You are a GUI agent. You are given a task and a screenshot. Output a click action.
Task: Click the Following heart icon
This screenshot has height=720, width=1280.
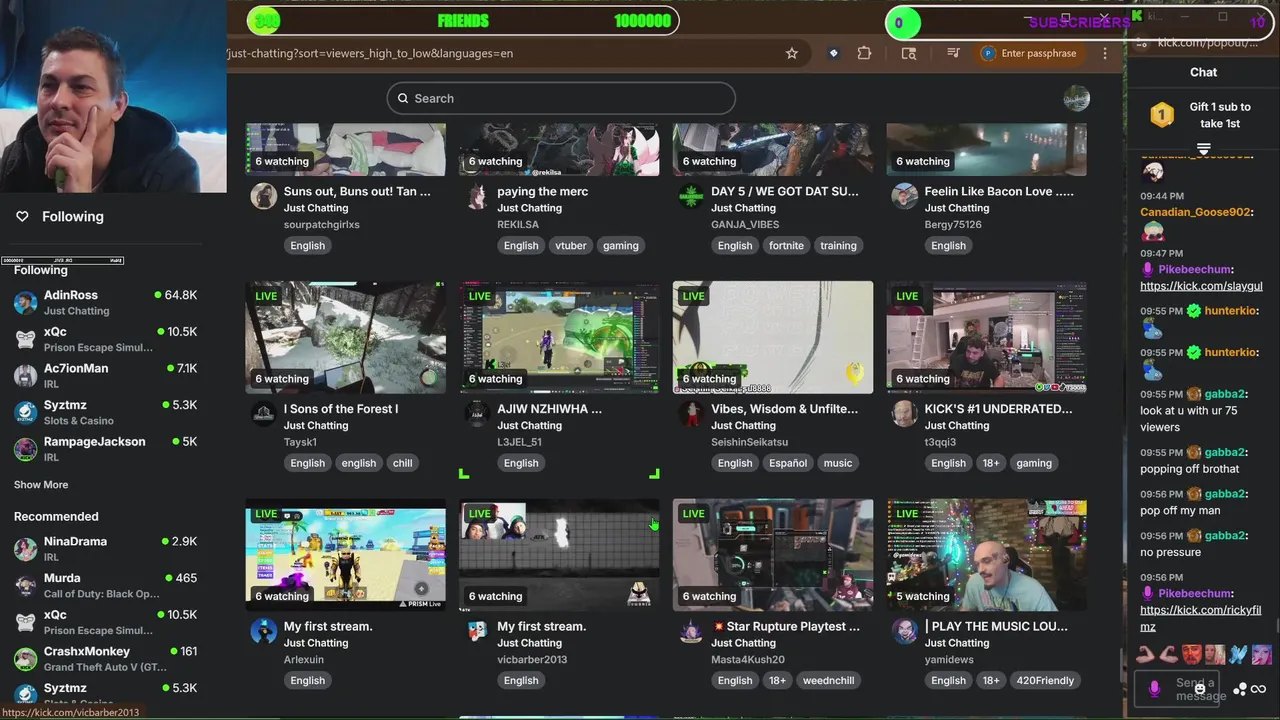22,216
